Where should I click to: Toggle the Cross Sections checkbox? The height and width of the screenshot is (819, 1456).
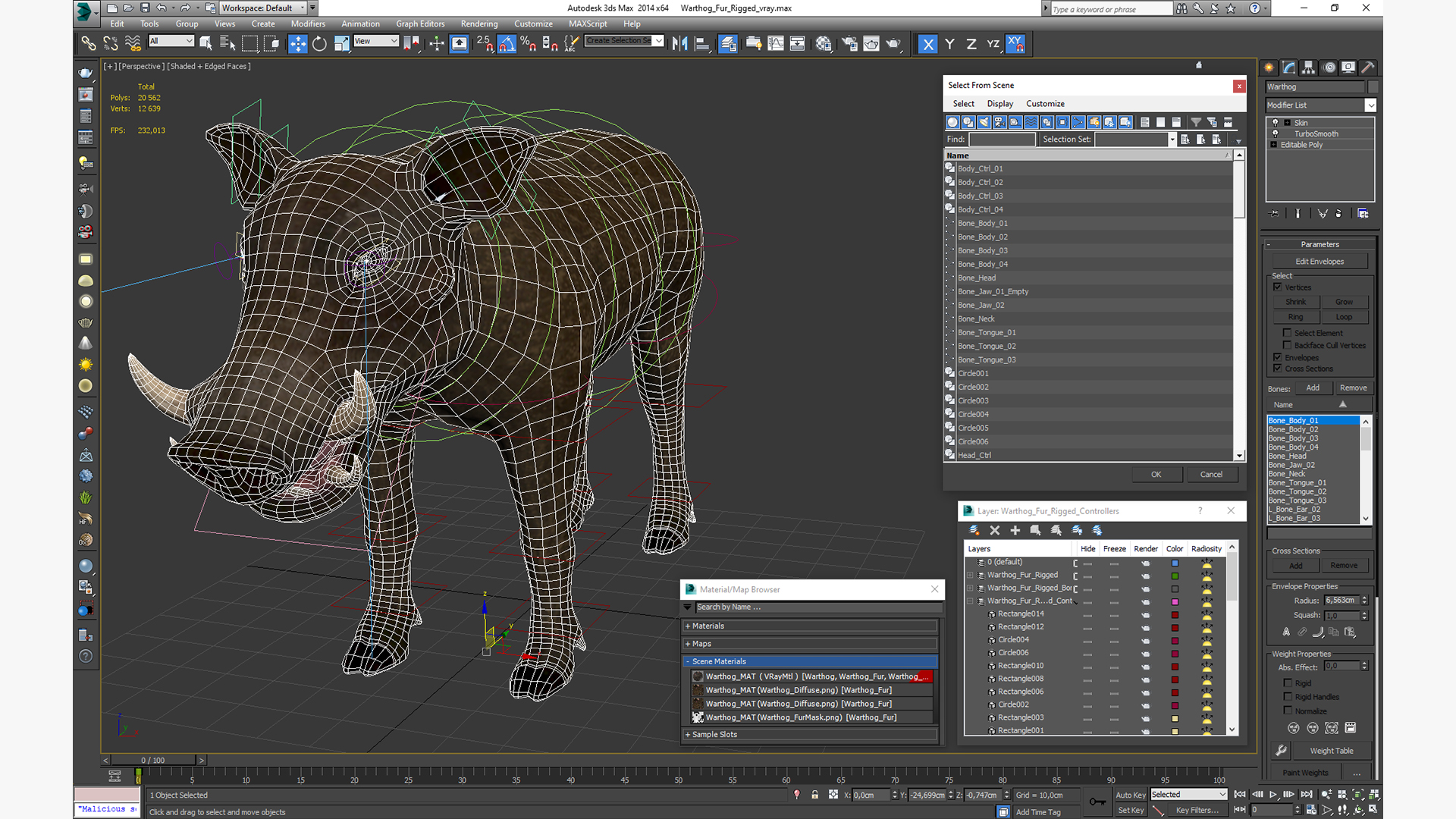point(1278,369)
